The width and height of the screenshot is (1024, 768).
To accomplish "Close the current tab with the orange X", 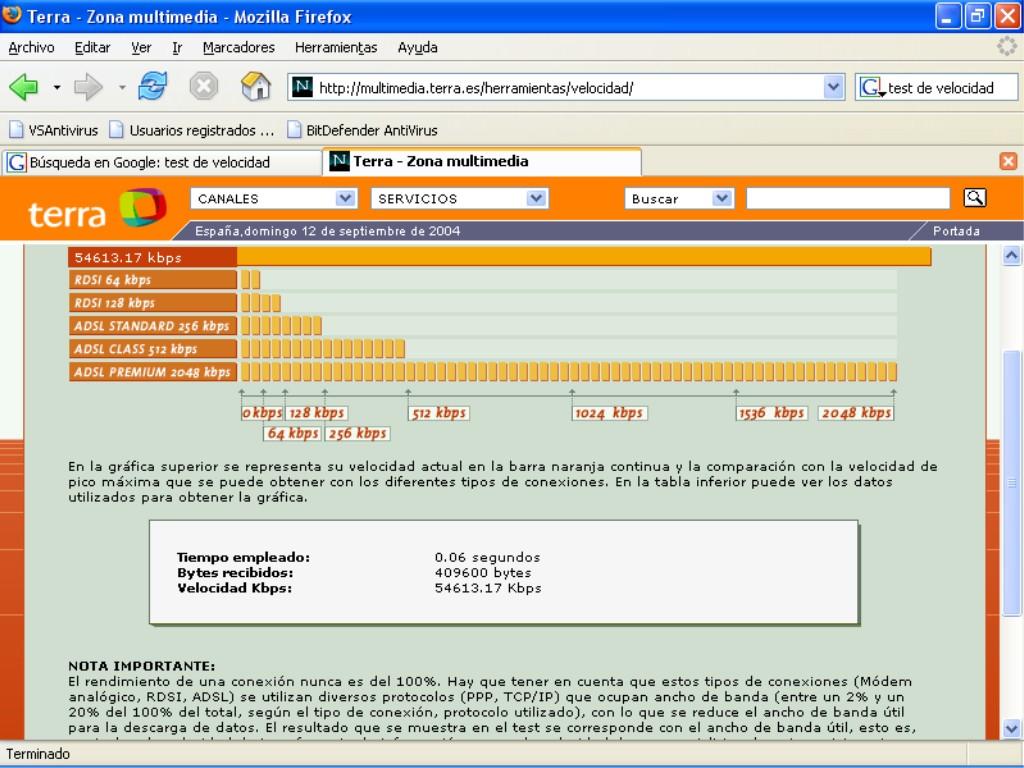I will tap(1008, 161).
